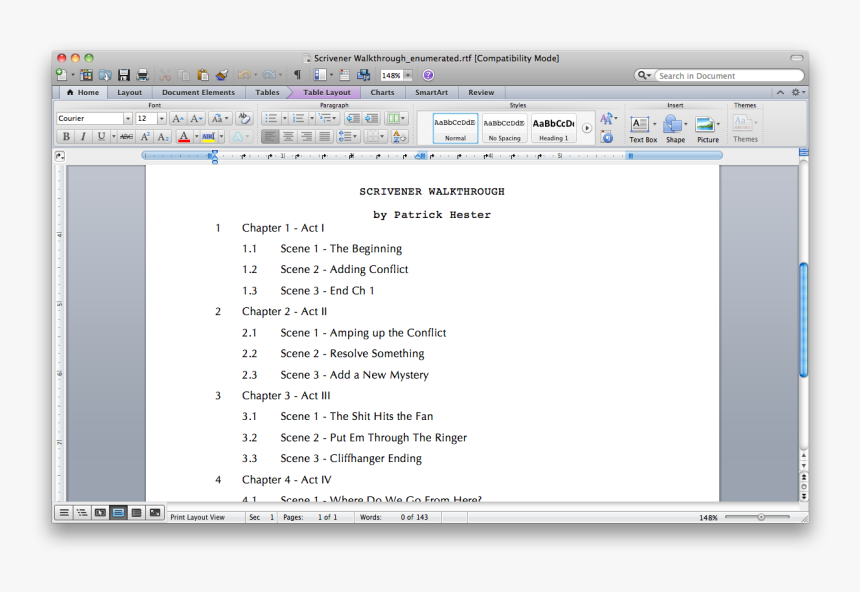The image size is (860, 592).
Task: Toggle paragraph marks visibility
Action: point(297,74)
